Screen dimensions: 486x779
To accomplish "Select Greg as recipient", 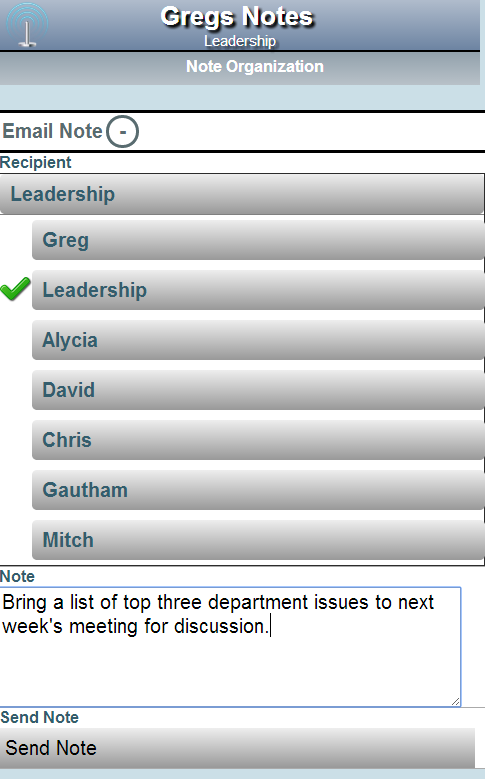I will [258, 240].
